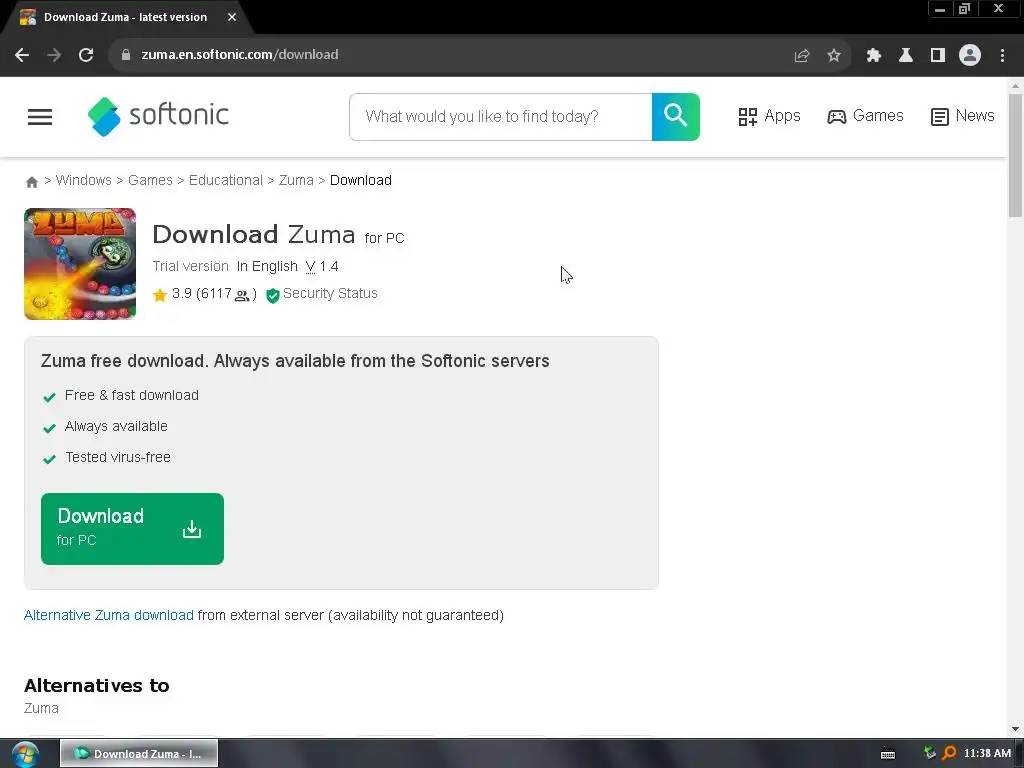Go to home via breadcrumb house icon
1024x768 pixels.
coord(31,182)
